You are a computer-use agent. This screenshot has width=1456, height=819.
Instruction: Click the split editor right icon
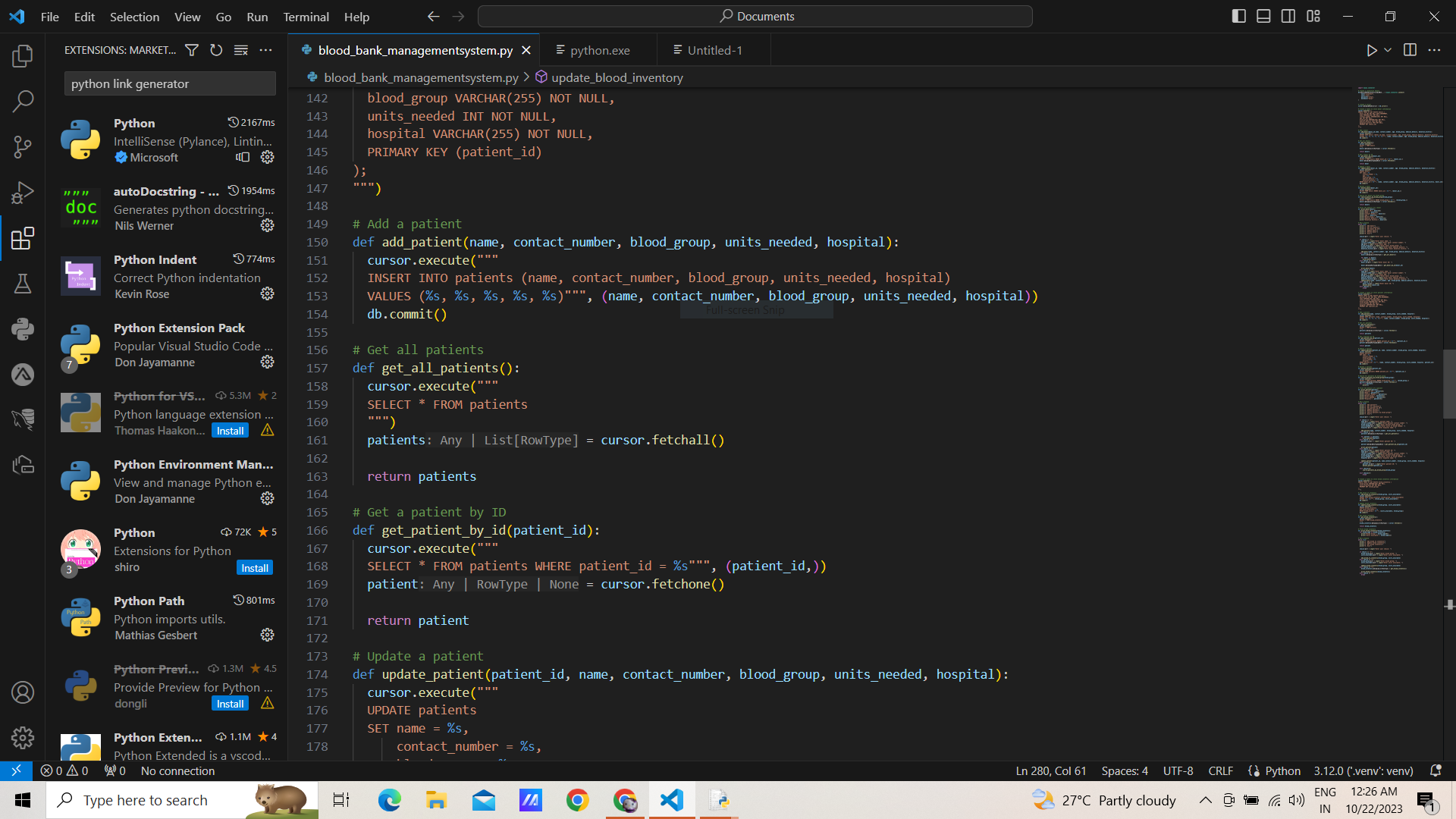(1410, 50)
